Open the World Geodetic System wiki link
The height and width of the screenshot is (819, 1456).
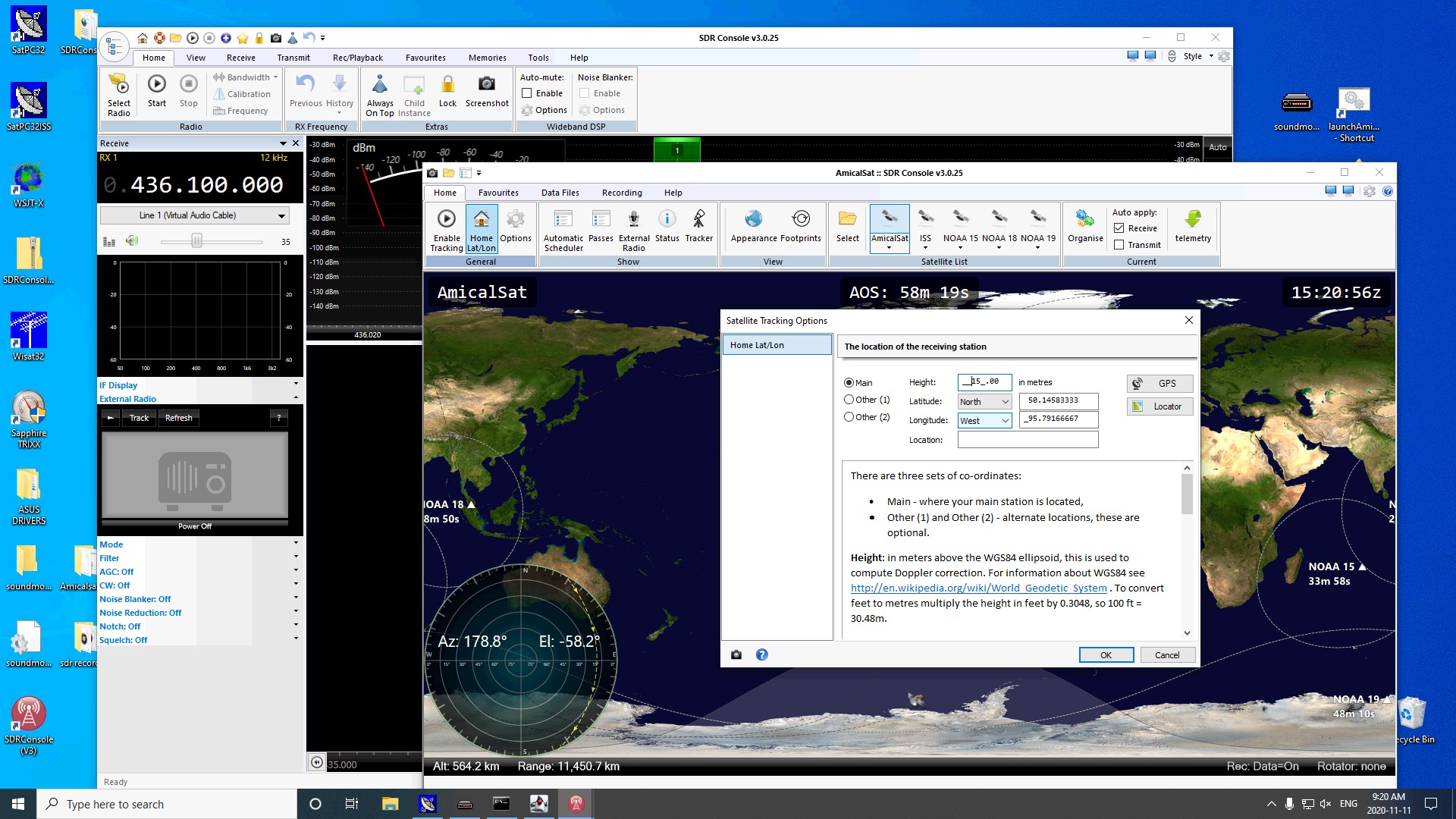pos(978,588)
